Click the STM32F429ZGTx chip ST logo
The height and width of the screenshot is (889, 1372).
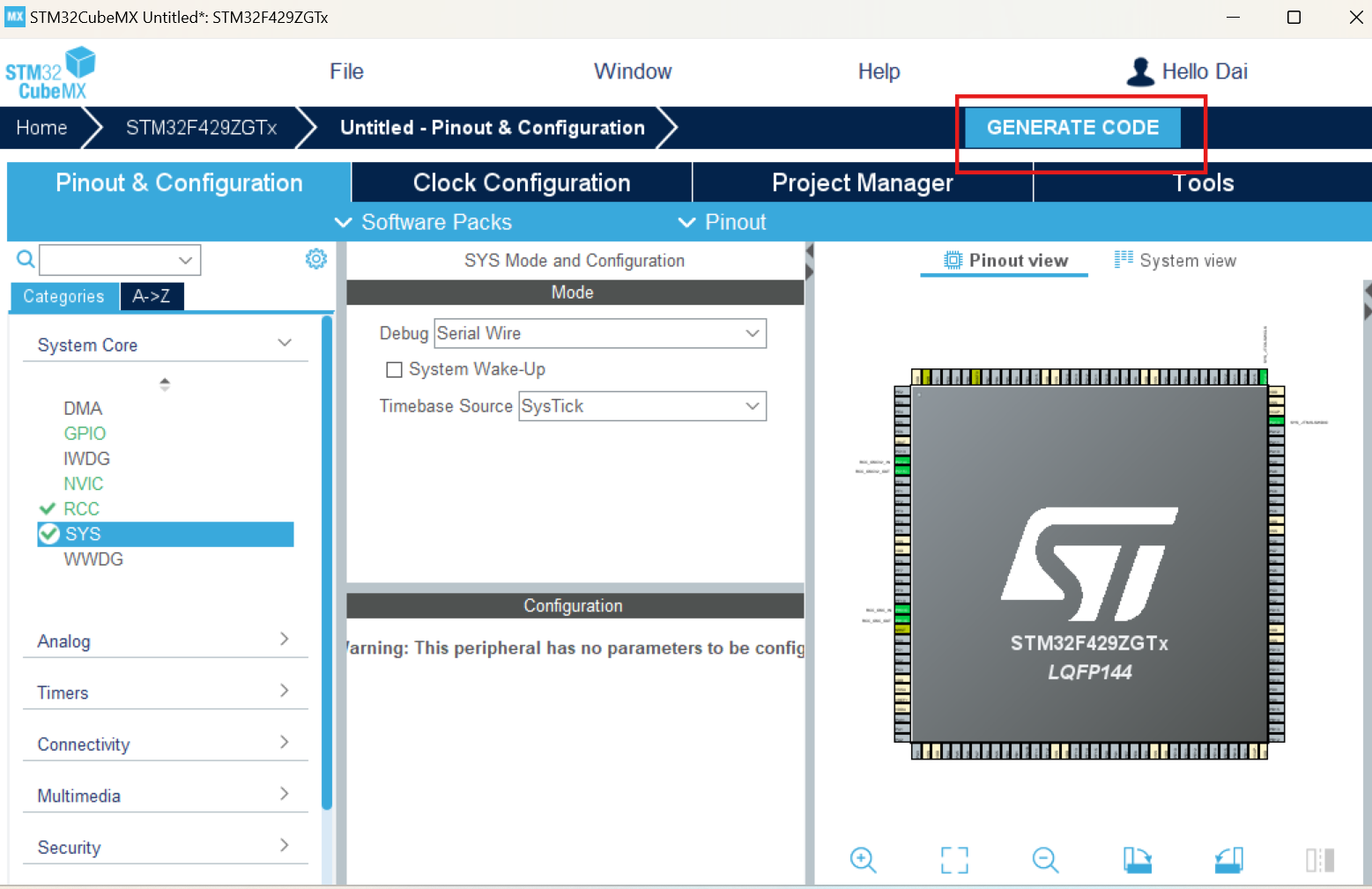click(x=1089, y=564)
